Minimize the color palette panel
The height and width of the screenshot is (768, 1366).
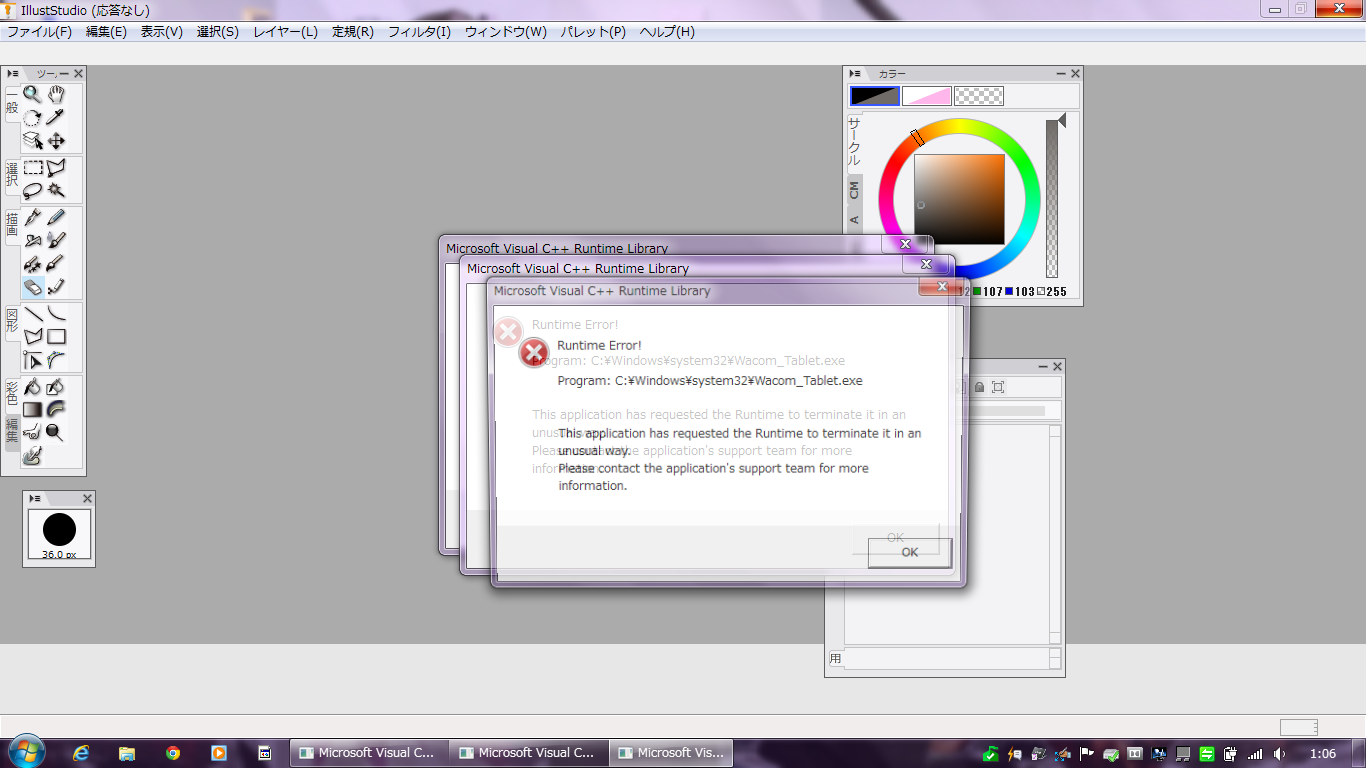click(x=1061, y=74)
